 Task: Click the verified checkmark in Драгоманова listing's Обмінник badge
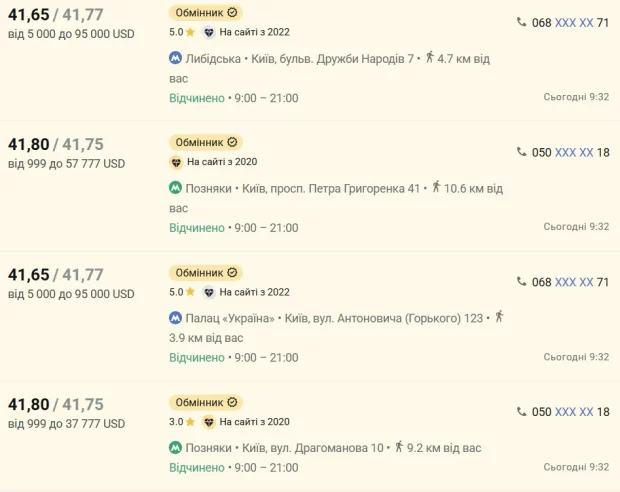(x=232, y=402)
